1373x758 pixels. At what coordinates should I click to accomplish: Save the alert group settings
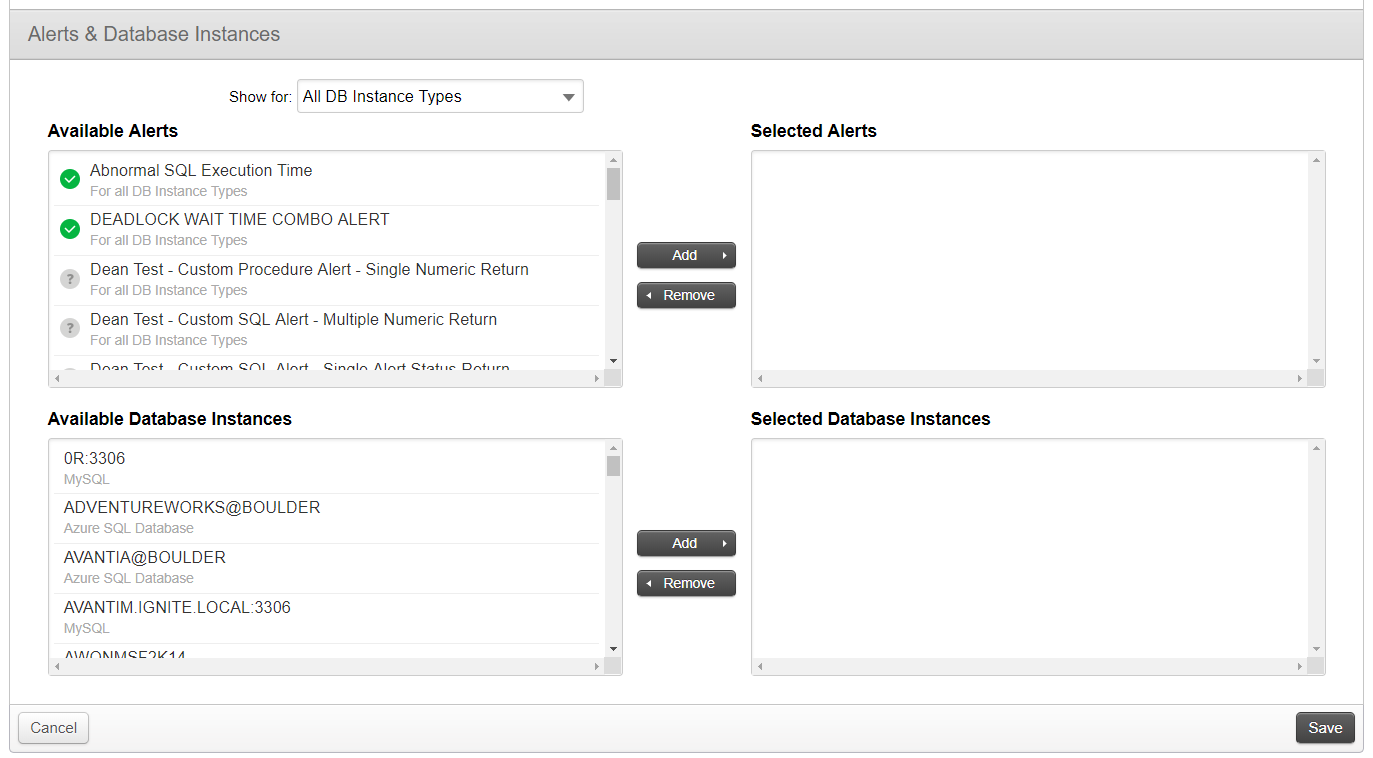(x=1325, y=728)
